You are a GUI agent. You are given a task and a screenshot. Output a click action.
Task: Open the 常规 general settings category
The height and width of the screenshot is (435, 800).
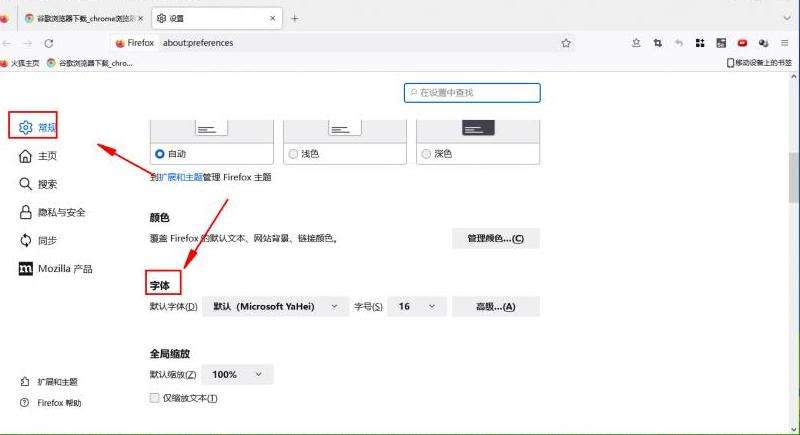click(x=37, y=127)
